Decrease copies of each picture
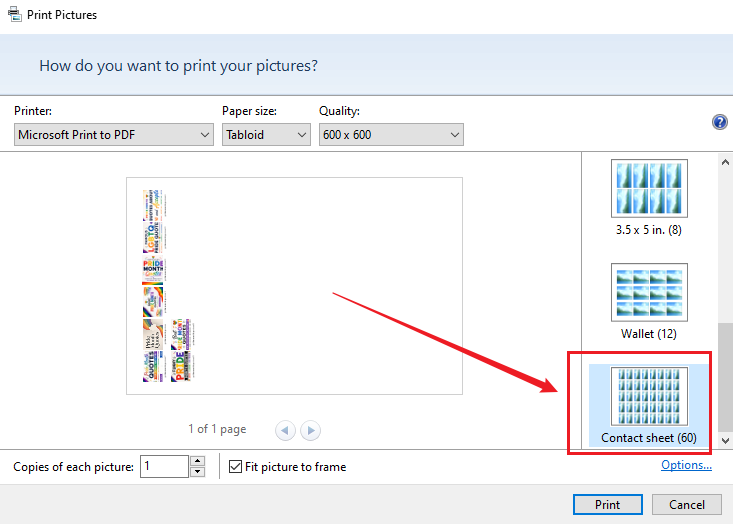733x524 pixels. tap(198, 472)
